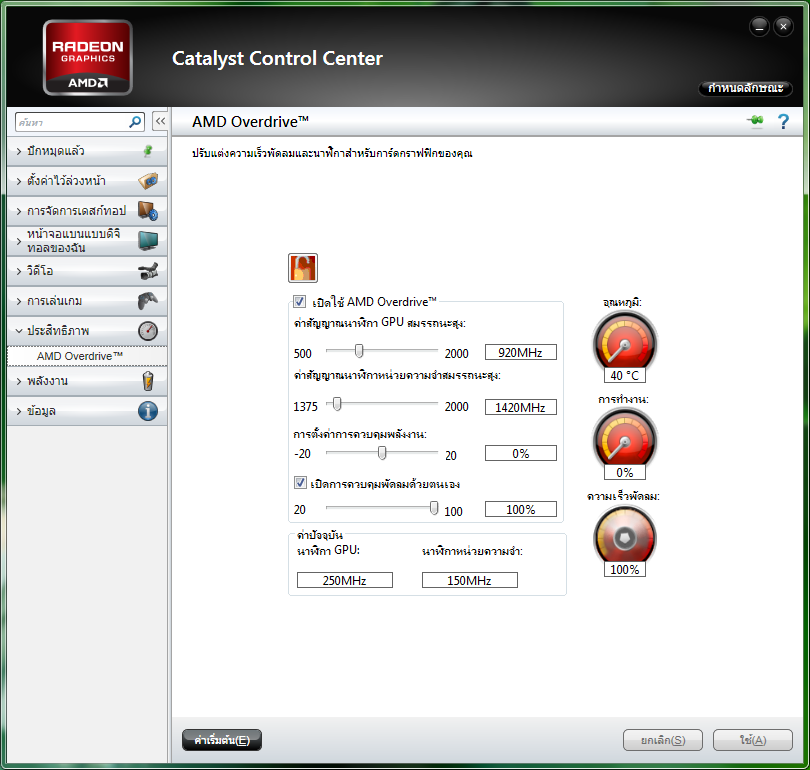This screenshot has width=810, height=770.
Task: Click the digital flat panel monitor icon
Action: (x=148, y=241)
